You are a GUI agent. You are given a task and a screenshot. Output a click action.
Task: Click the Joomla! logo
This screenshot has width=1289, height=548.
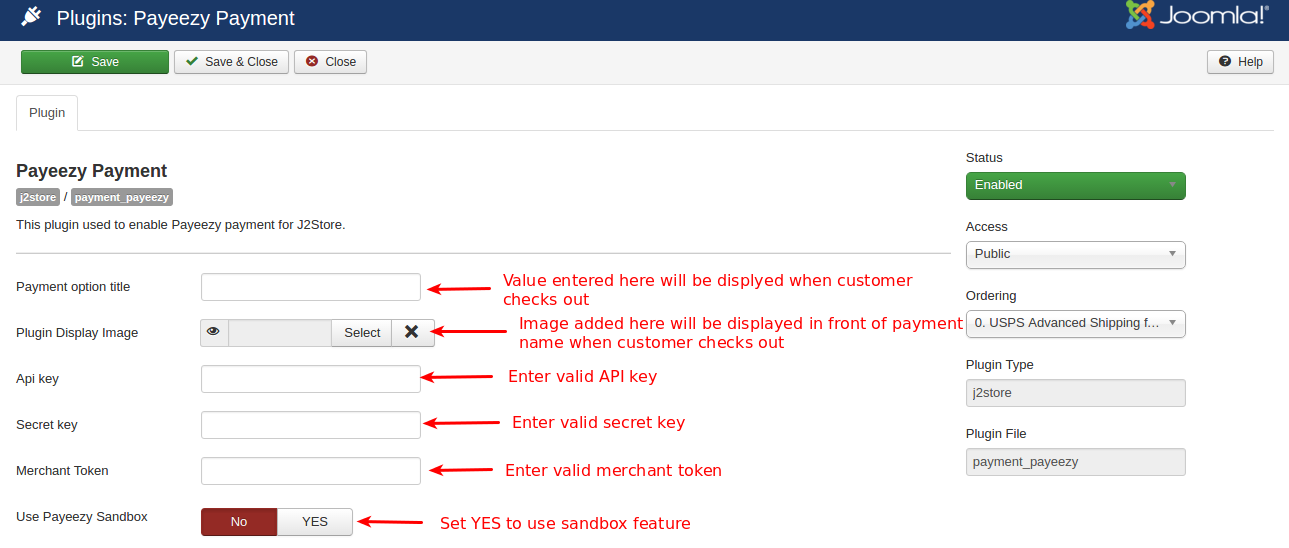(x=1196, y=15)
